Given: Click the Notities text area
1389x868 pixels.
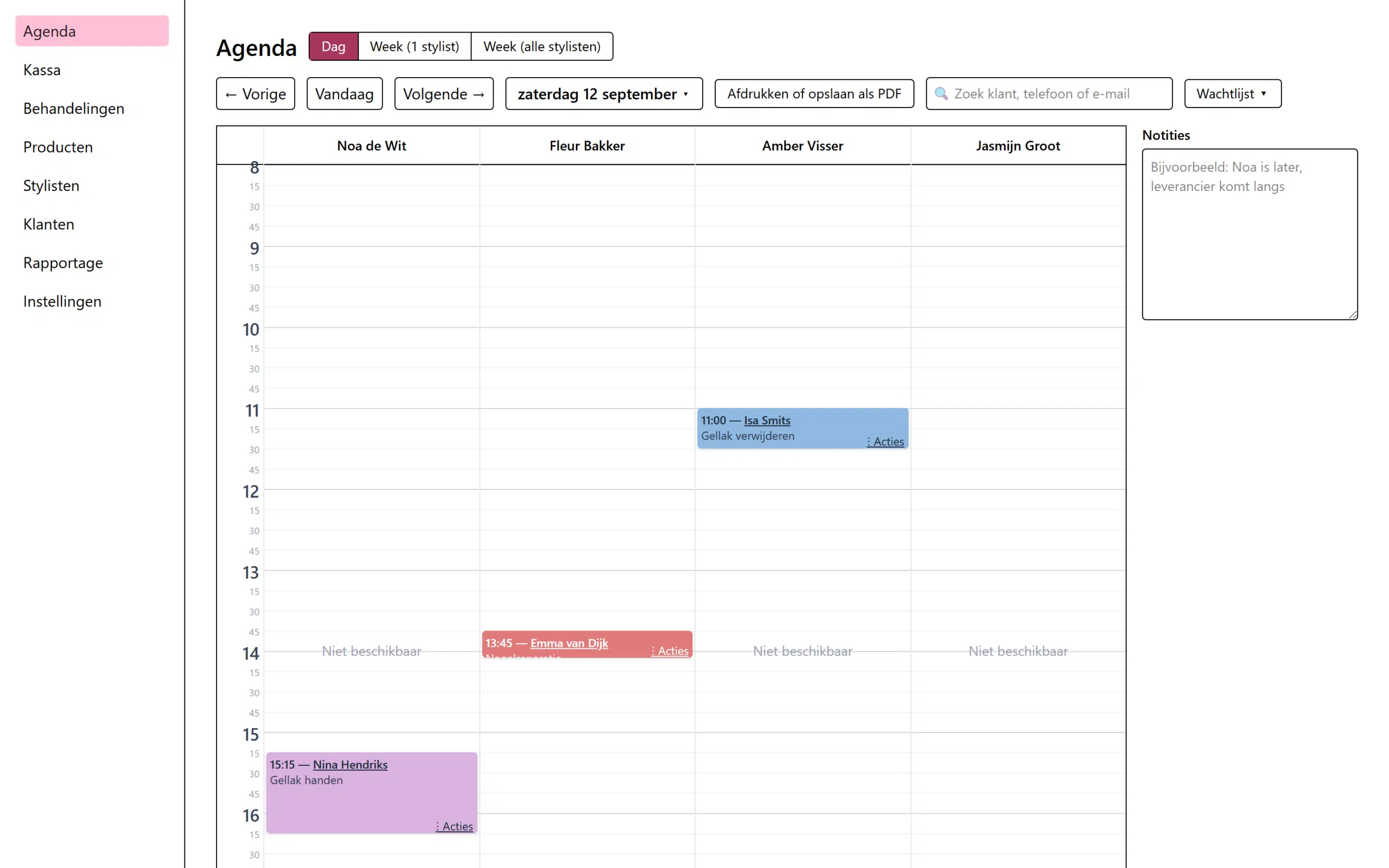Looking at the screenshot, I should (x=1250, y=234).
